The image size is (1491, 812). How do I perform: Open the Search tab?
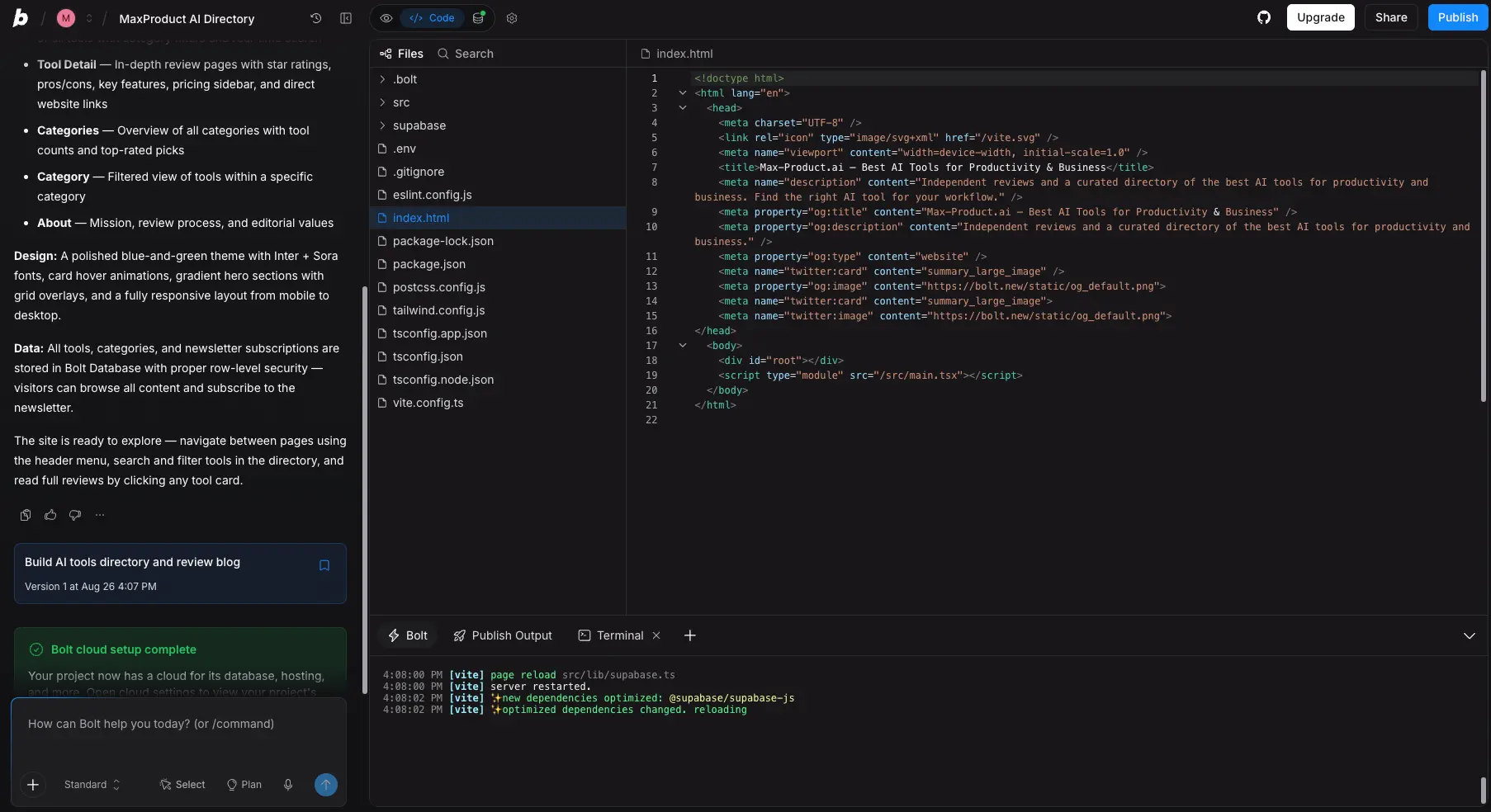(466, 54)
